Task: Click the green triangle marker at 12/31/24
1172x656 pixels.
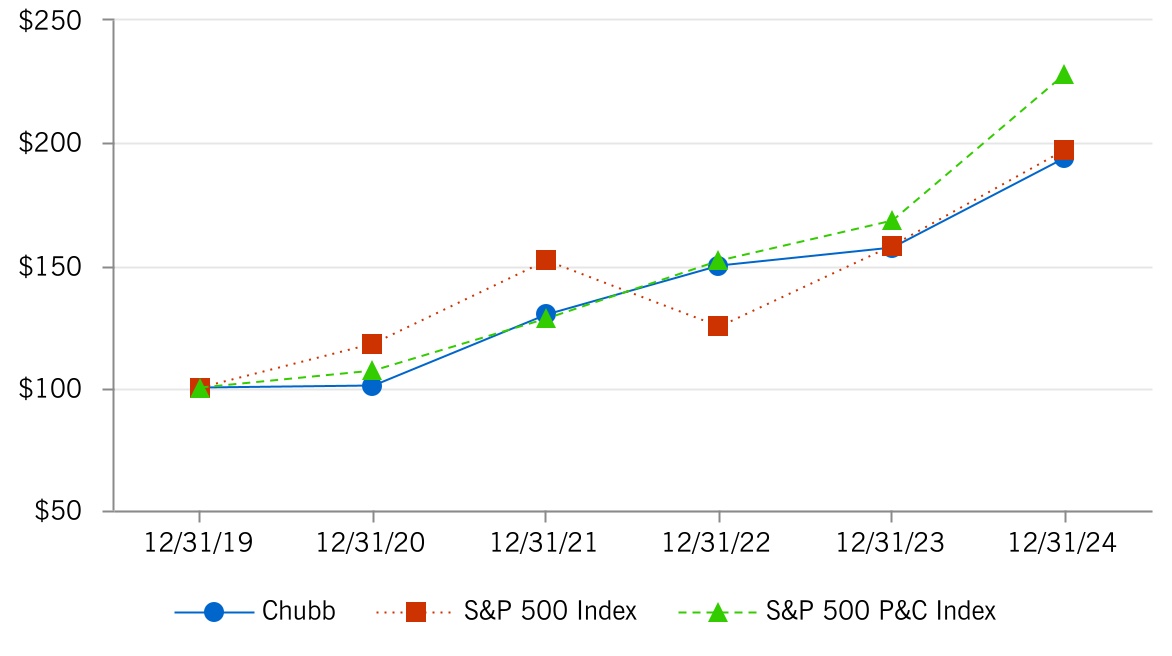Action: point(1064,75)
